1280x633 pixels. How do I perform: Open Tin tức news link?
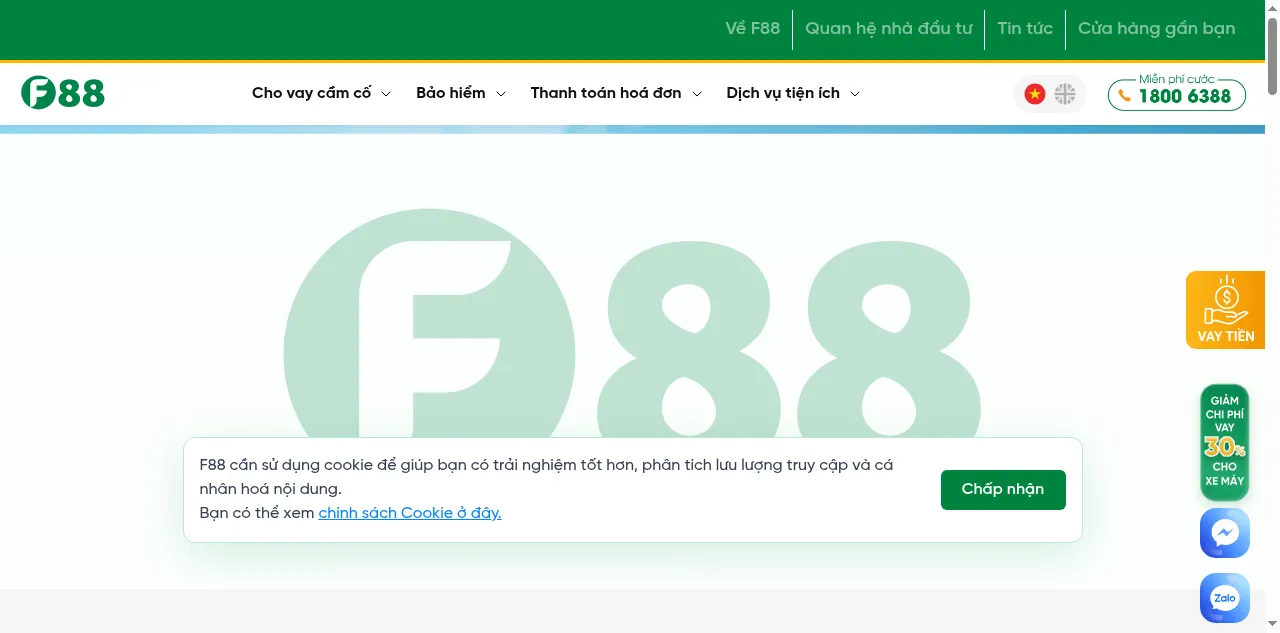click(x=1025, y=29)
